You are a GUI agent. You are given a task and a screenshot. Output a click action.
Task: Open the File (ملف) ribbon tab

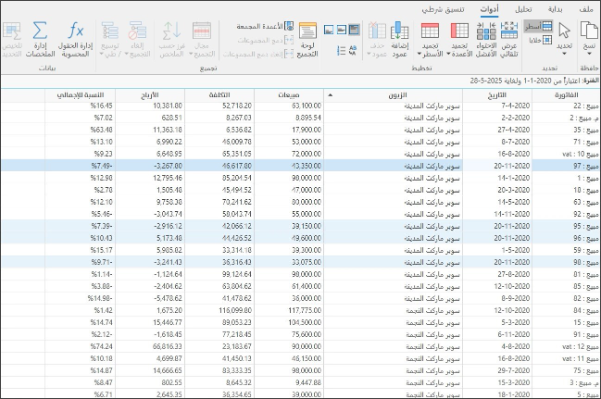coord(586,9)
